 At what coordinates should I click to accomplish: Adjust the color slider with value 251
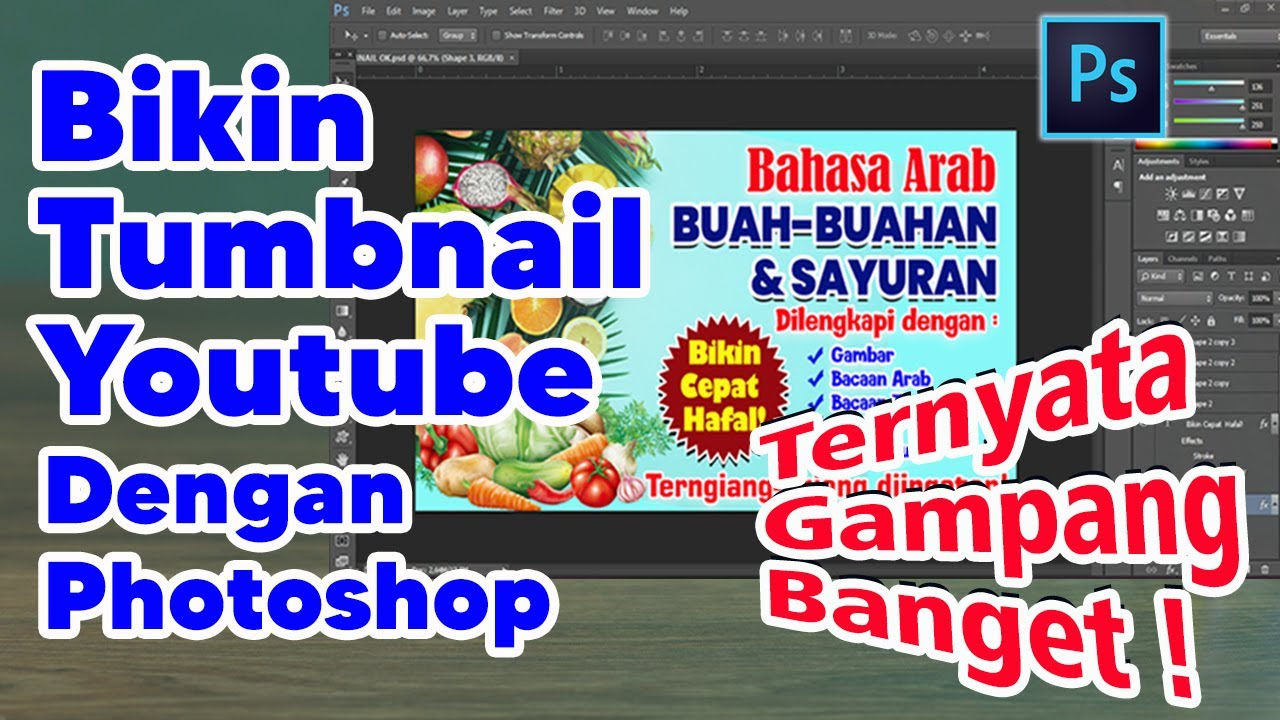pyautogui.click(x=1208, y=106)
